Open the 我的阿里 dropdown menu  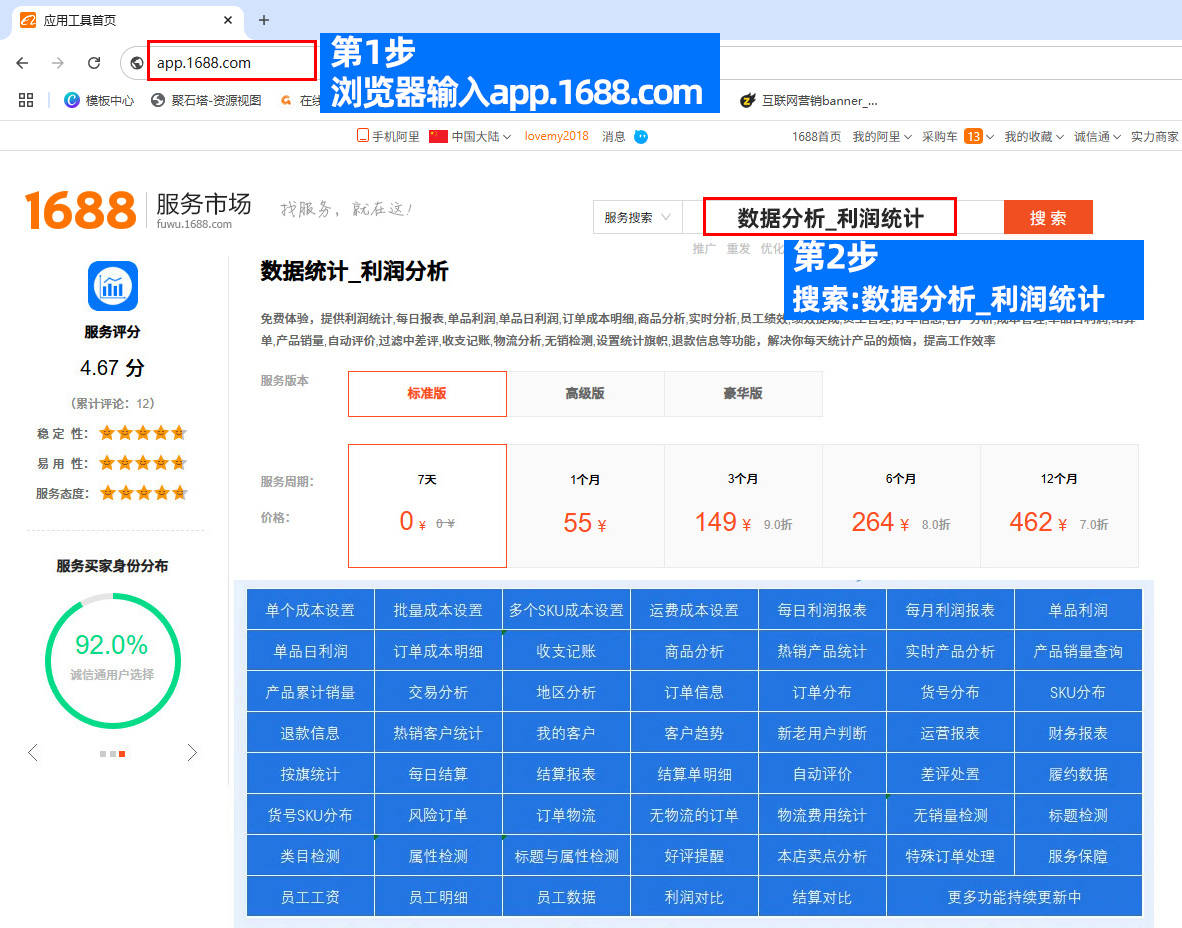point(881,136)
